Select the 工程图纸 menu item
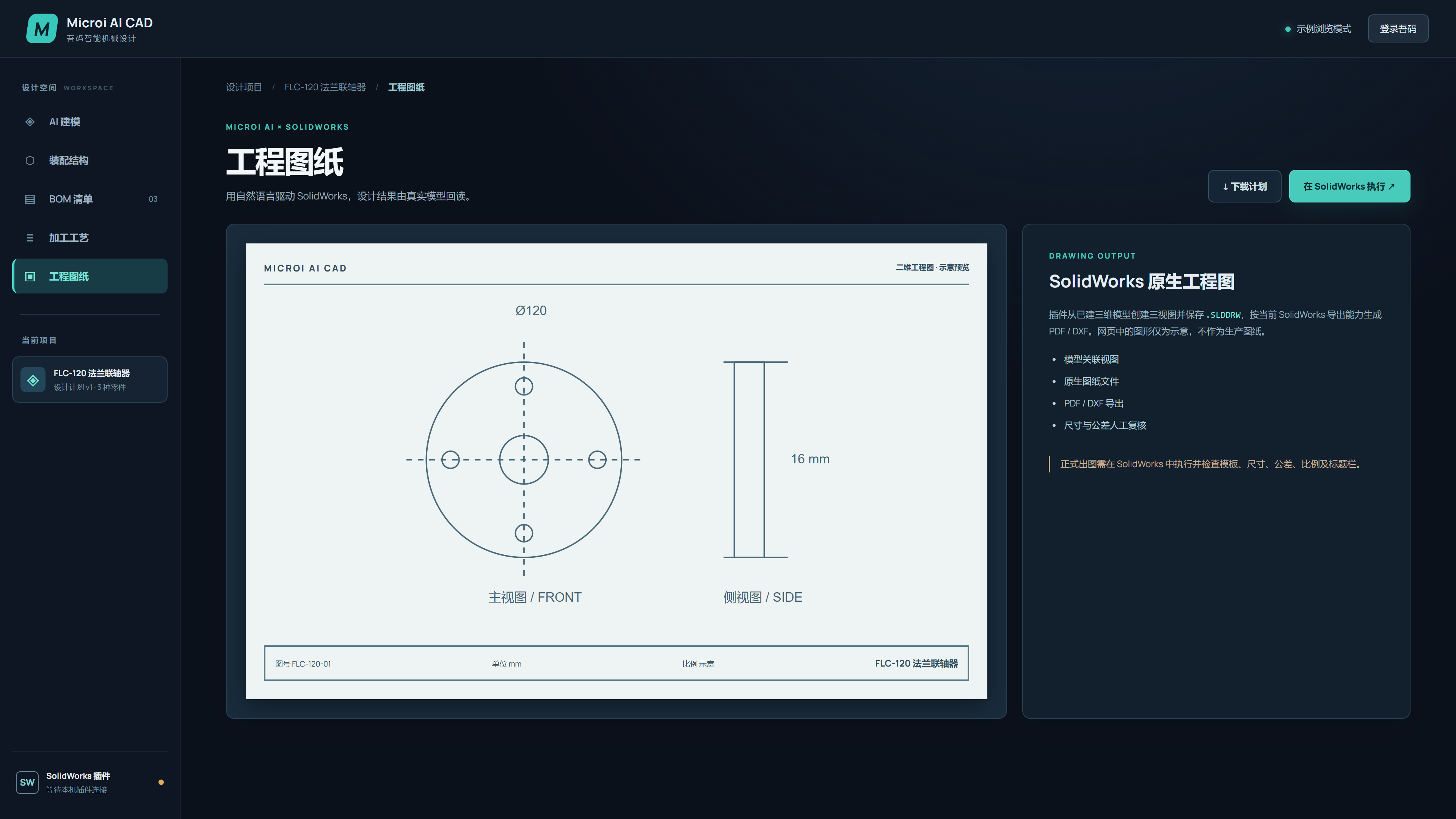 pyautogui.click(x=90, y=276)
